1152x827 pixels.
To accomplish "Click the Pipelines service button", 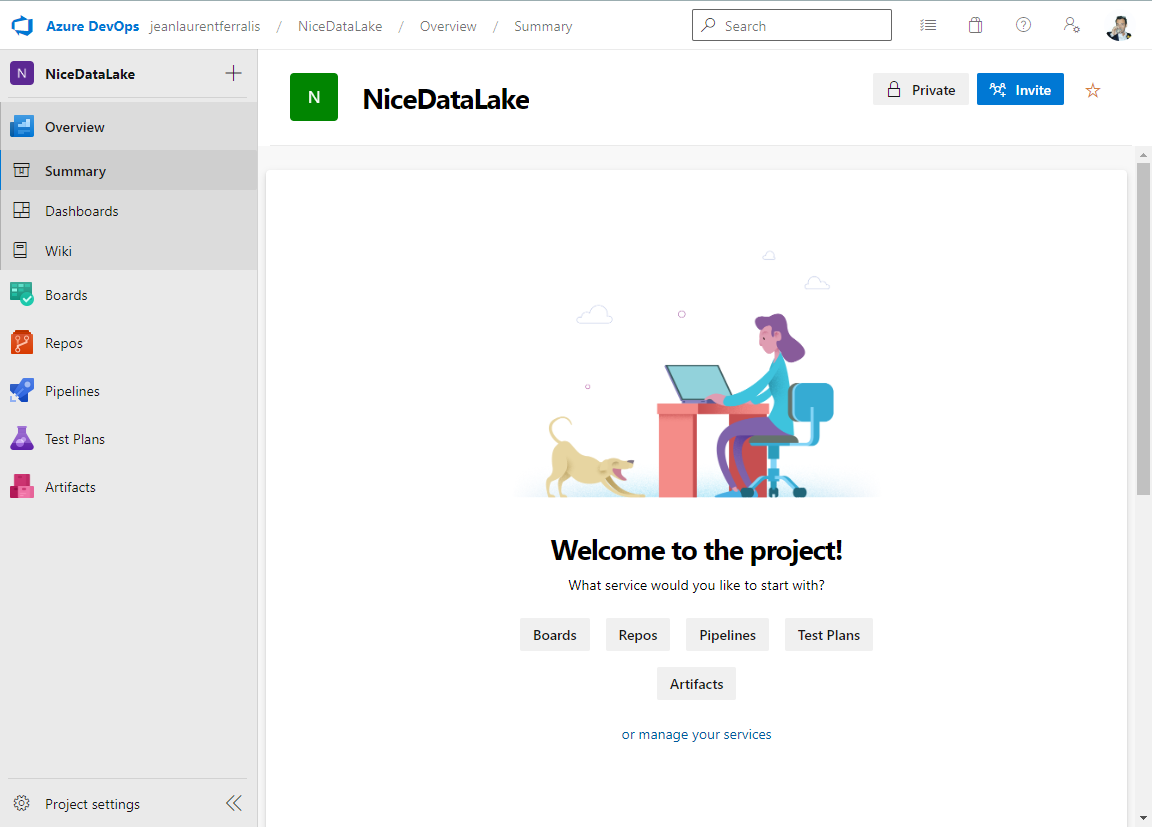I will click(x=727, y=635).
